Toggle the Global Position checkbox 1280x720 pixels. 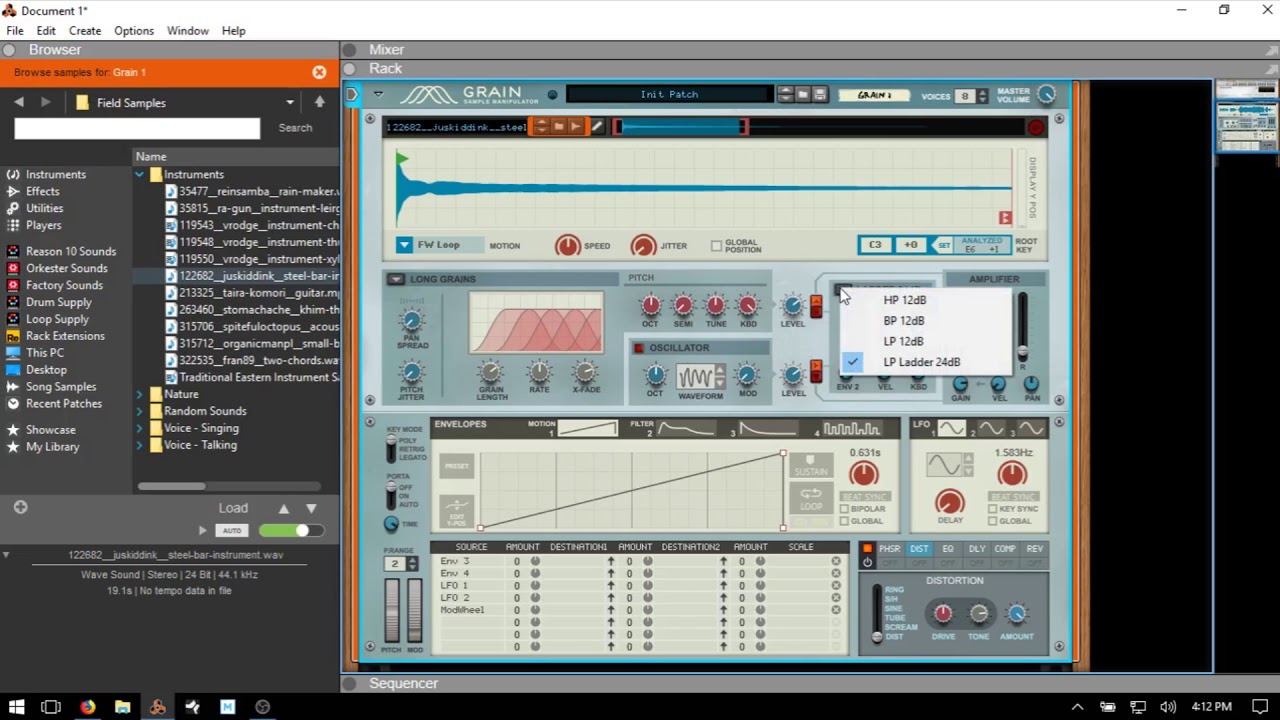(x=716, y=245)
